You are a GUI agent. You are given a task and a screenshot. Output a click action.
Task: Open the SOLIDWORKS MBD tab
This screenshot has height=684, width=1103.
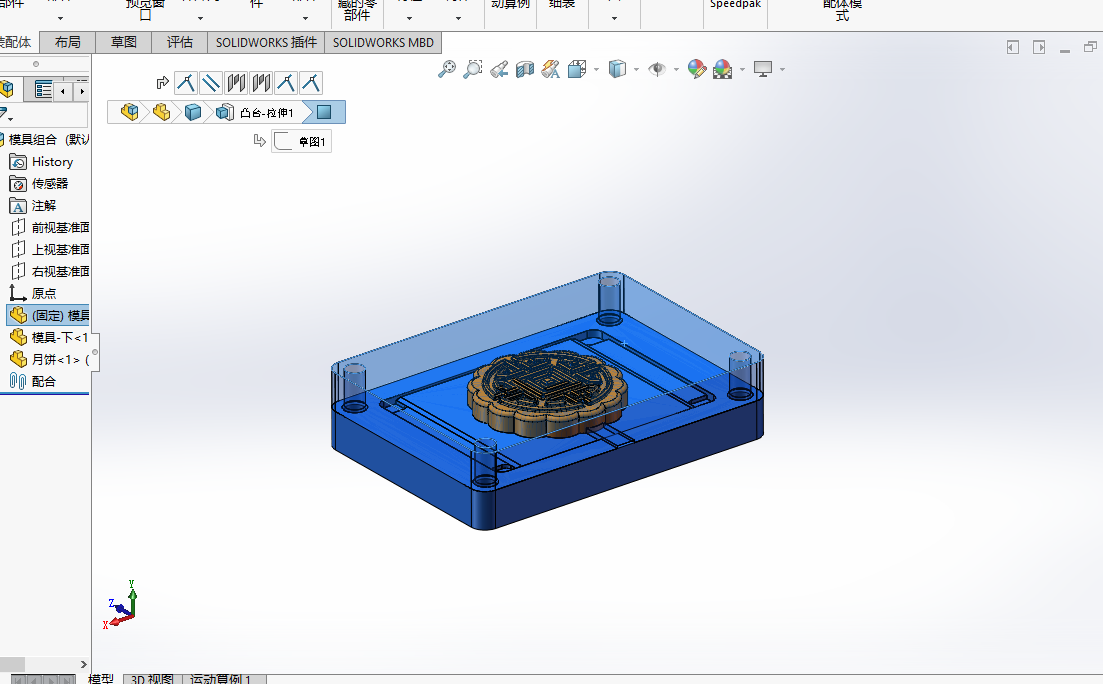coord(383,42)
